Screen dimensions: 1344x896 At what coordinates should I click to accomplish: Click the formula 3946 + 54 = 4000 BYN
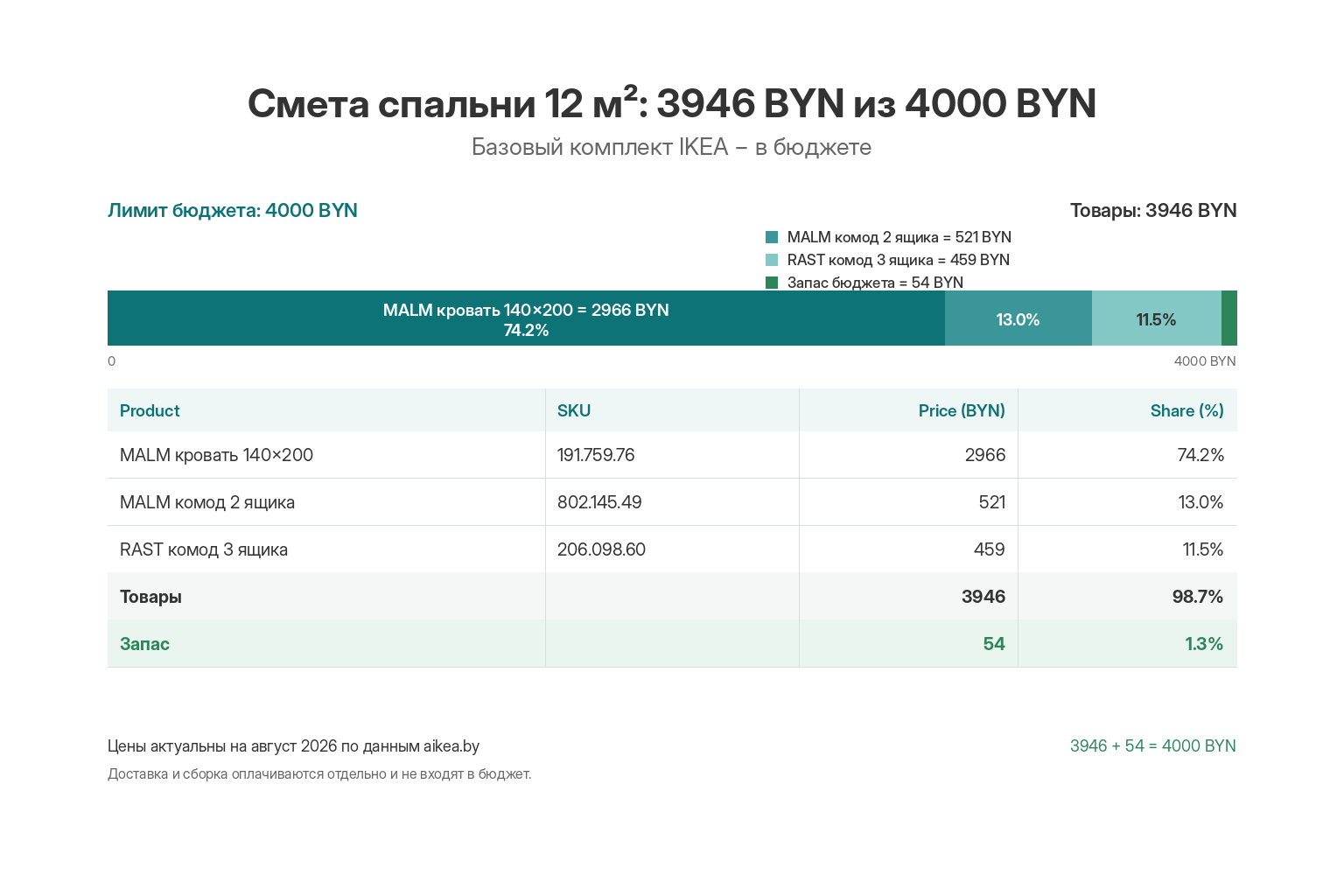pos(1153,746)
